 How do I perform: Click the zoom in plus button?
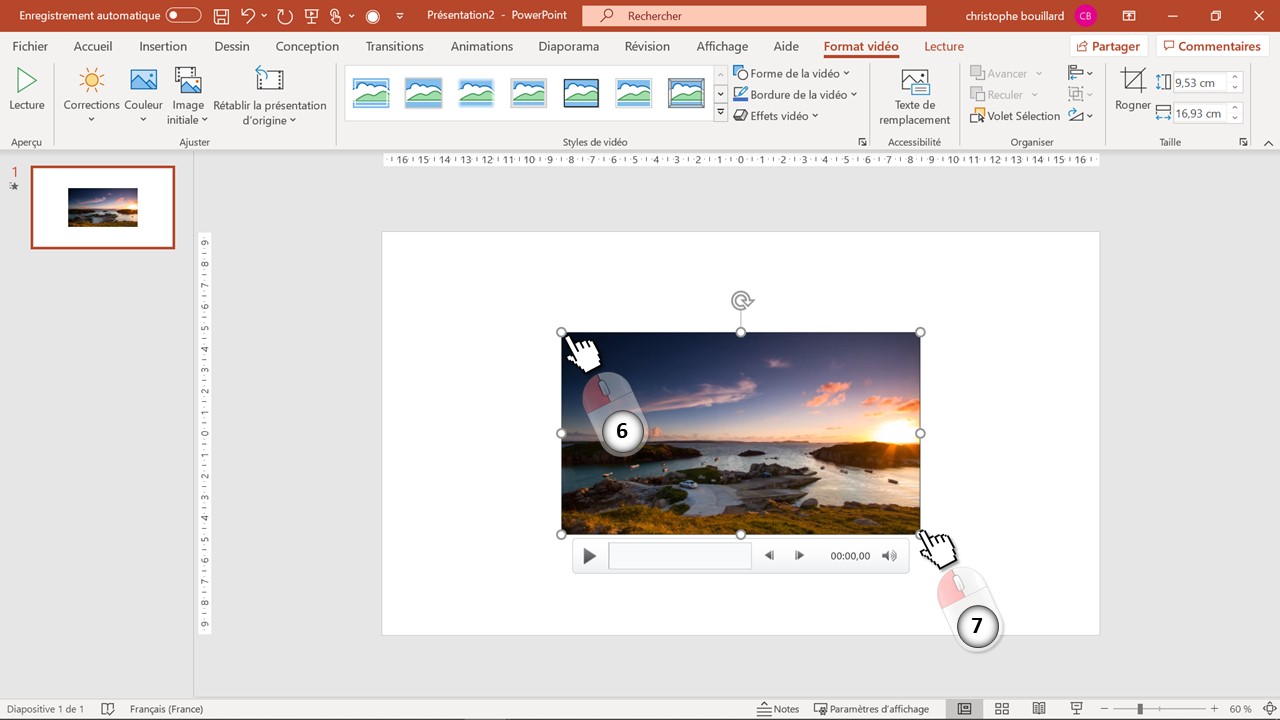[1214, 709]
